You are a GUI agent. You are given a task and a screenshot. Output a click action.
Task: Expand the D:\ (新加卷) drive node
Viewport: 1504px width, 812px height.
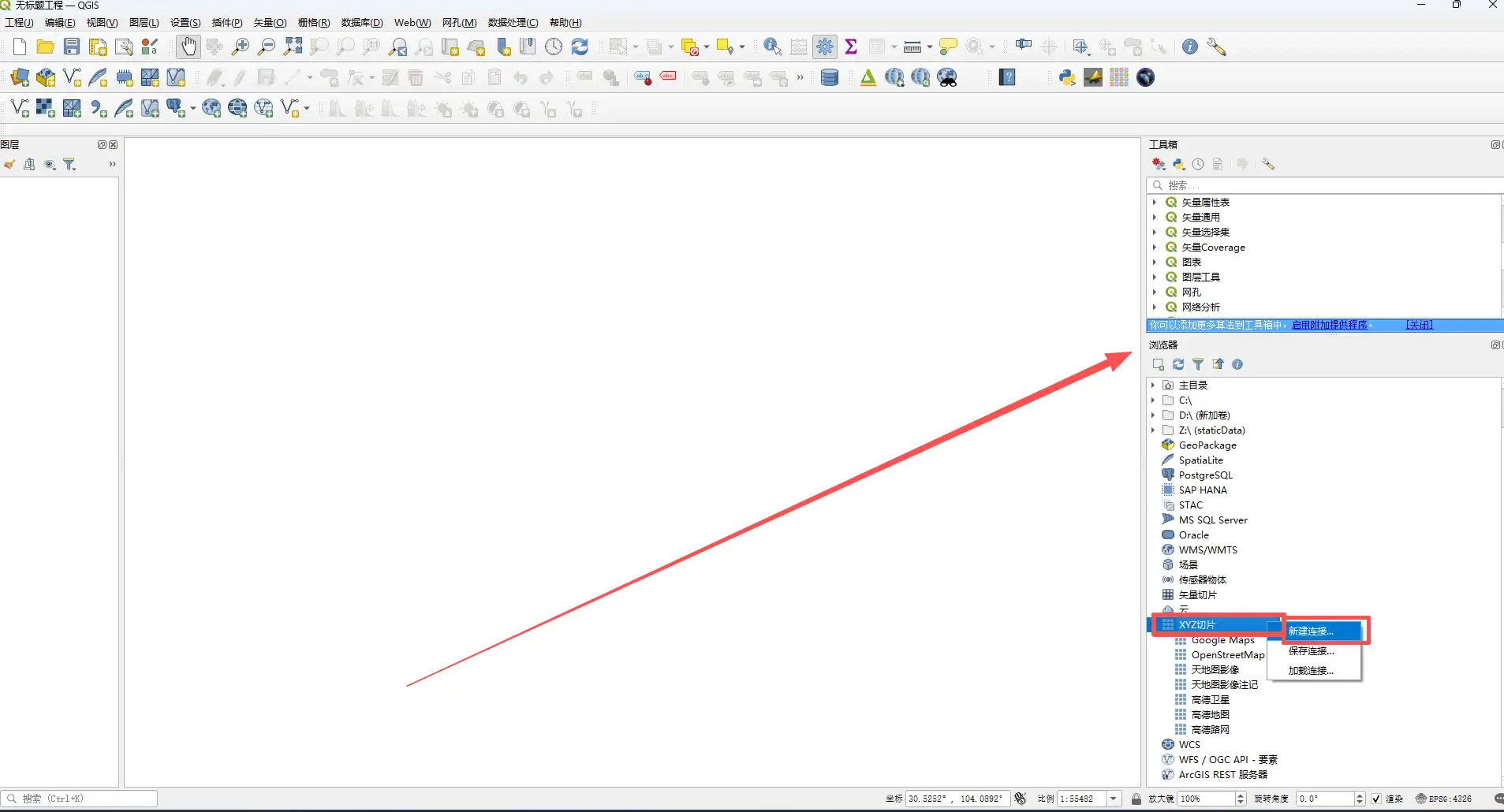pos(1153,415)
